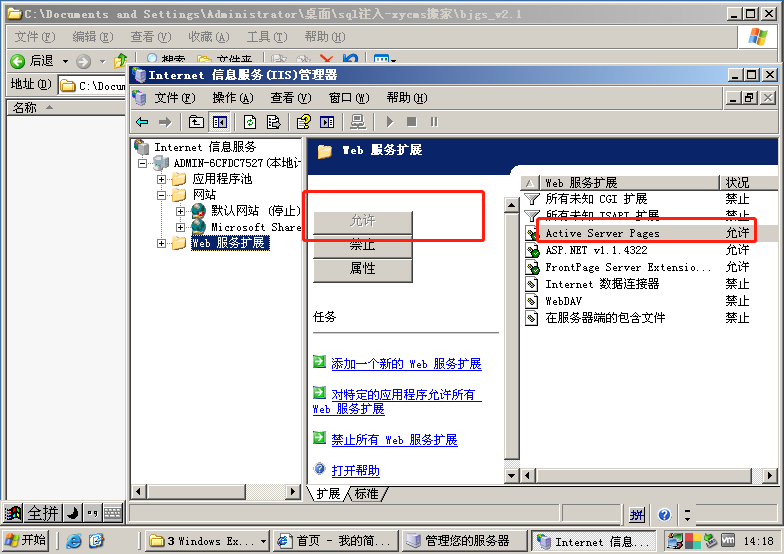The image size is (784, 554).
Task: Toggle the IME half/full moon icon
Action: [72, 513]
